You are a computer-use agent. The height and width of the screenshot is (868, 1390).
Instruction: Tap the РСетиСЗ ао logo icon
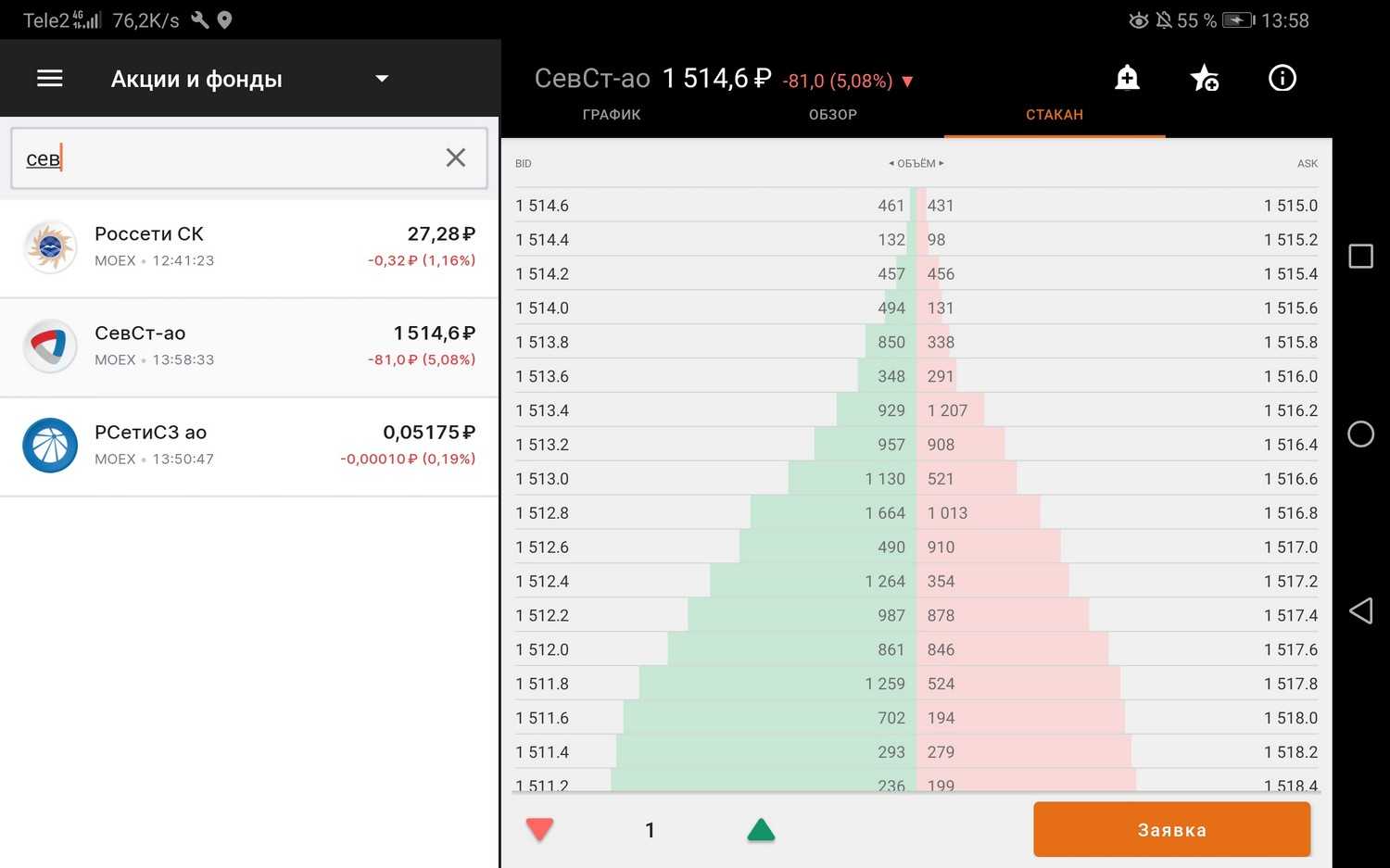(x=50, y=446)
